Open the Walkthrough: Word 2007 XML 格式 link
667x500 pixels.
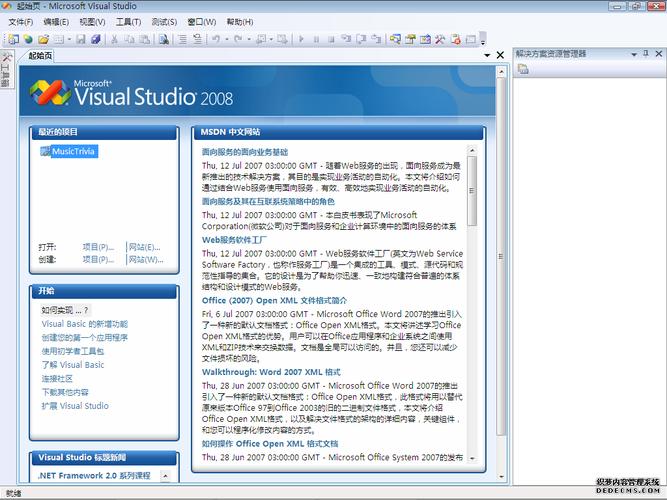click(x=271, y=372)
